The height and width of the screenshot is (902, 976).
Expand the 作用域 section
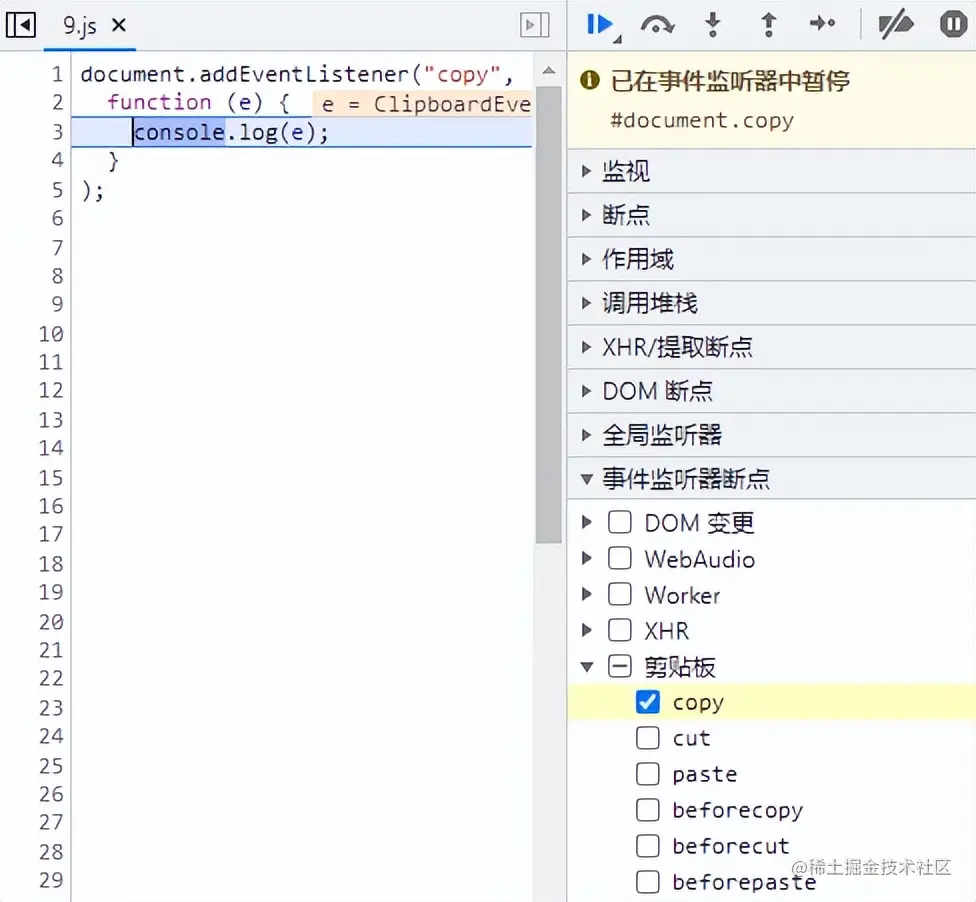(771, 259)
